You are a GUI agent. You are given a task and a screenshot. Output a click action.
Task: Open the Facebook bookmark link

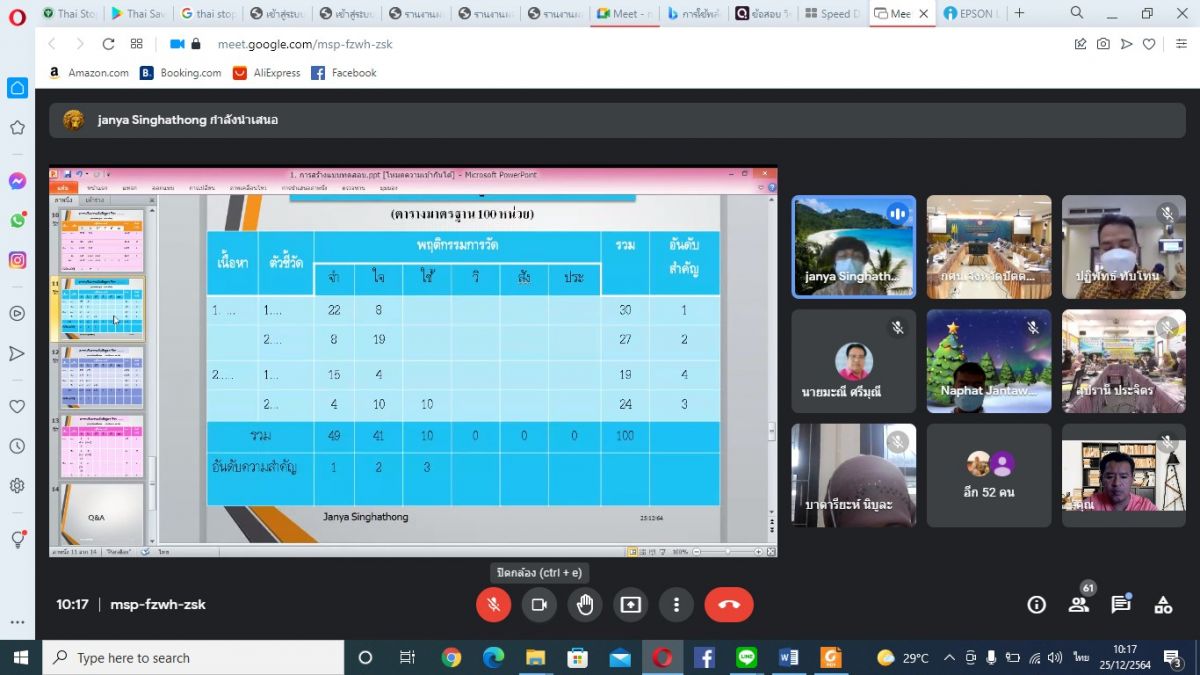[x=344, y=73]
